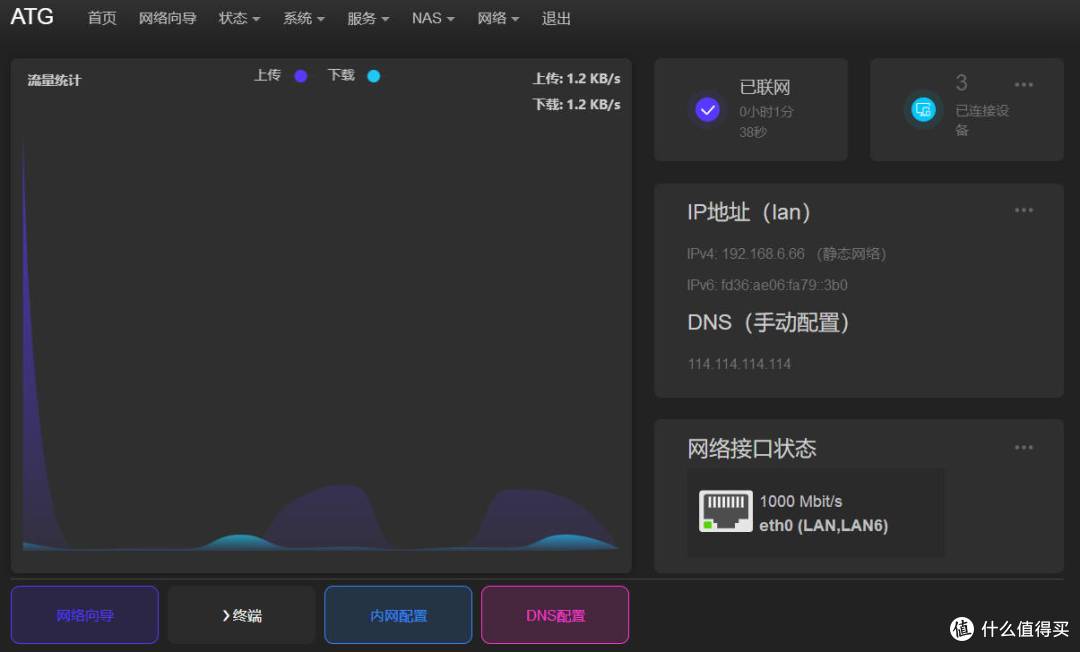
Task: Open the 终端 terminal button
Action: [242, 615]
